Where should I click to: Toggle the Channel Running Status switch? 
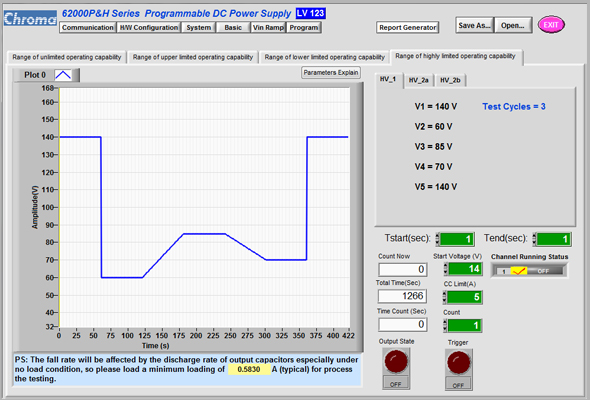pyautogui.click(x=529, y=271)
